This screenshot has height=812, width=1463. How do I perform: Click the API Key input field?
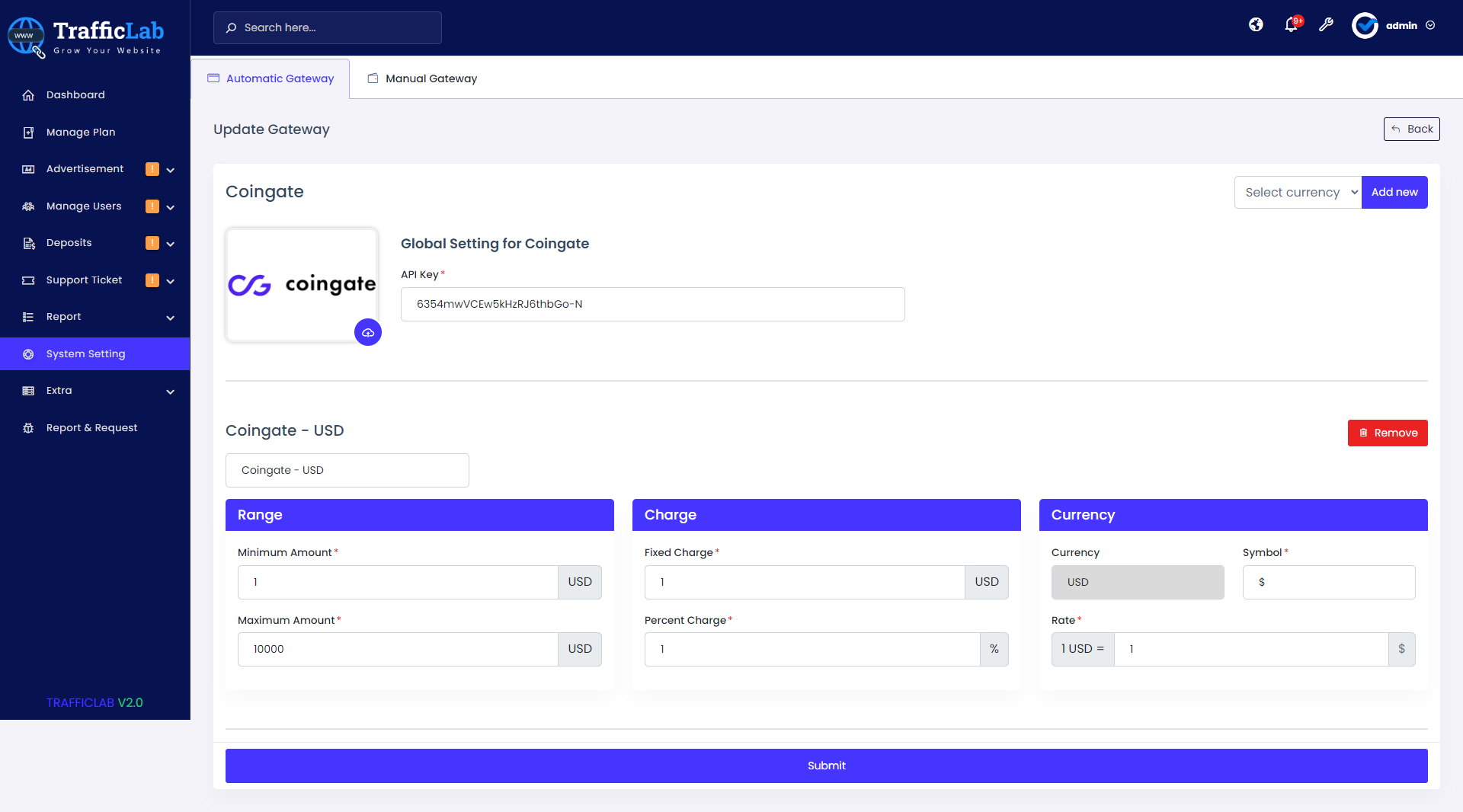coord(652,304)
